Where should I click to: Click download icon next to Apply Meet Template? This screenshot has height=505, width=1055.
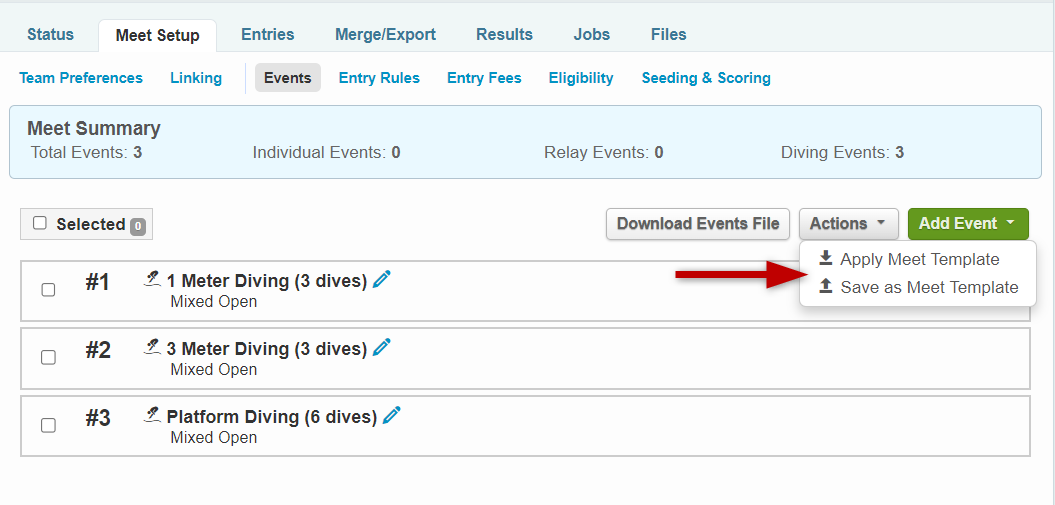(826, 259)
